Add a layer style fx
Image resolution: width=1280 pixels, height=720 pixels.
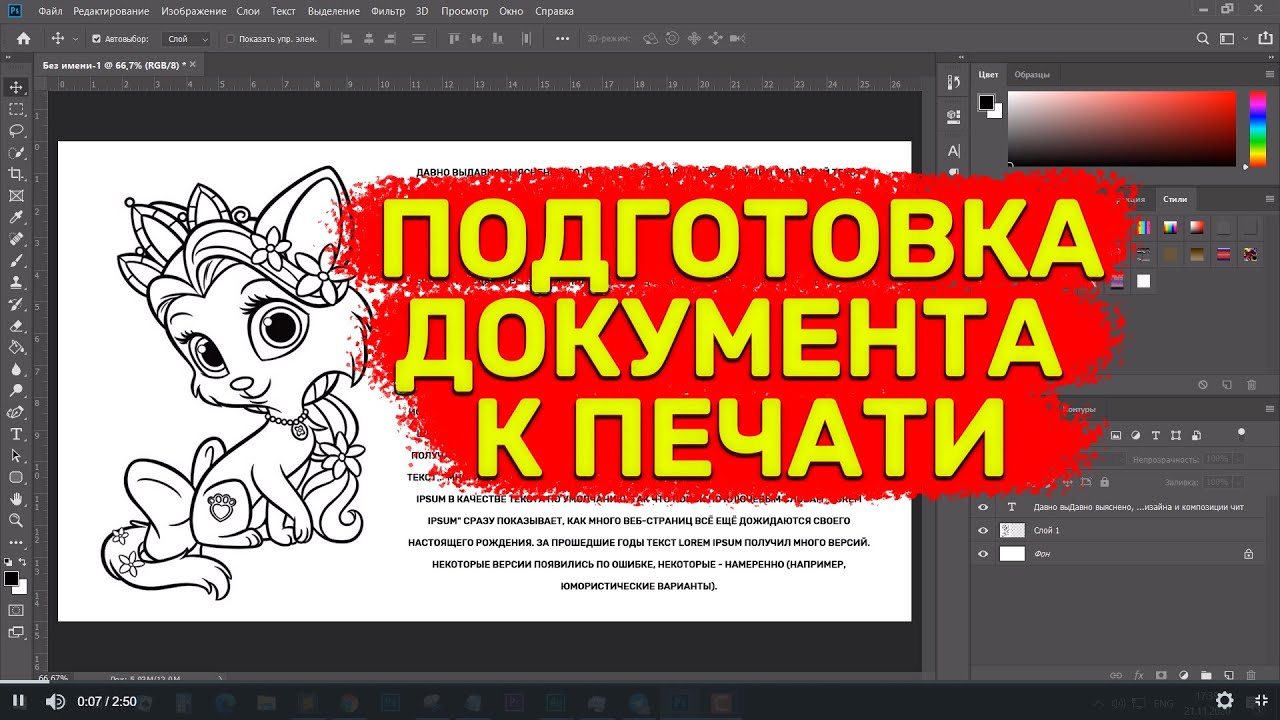click(x=1138, y=675)
